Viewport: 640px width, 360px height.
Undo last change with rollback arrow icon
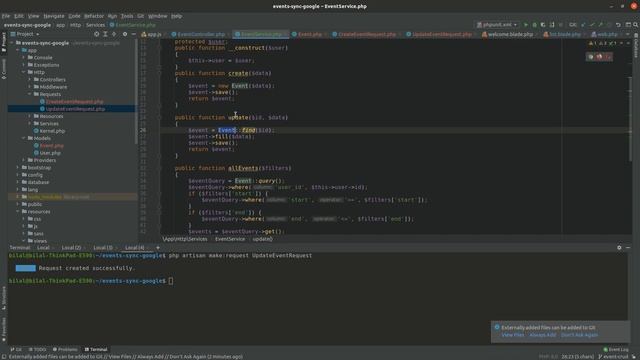coord(618,25)
